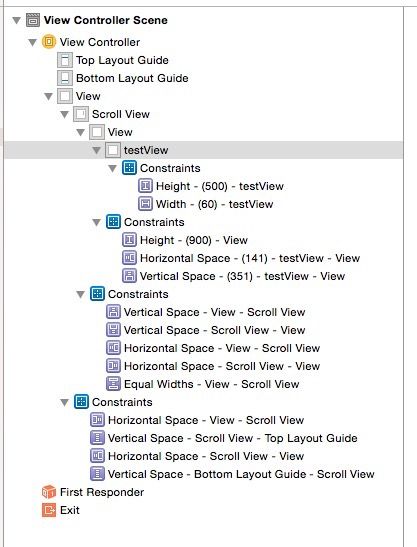Collapse the View Controller disclosure triangle
The image size is (417, 547).
[32, 42]
